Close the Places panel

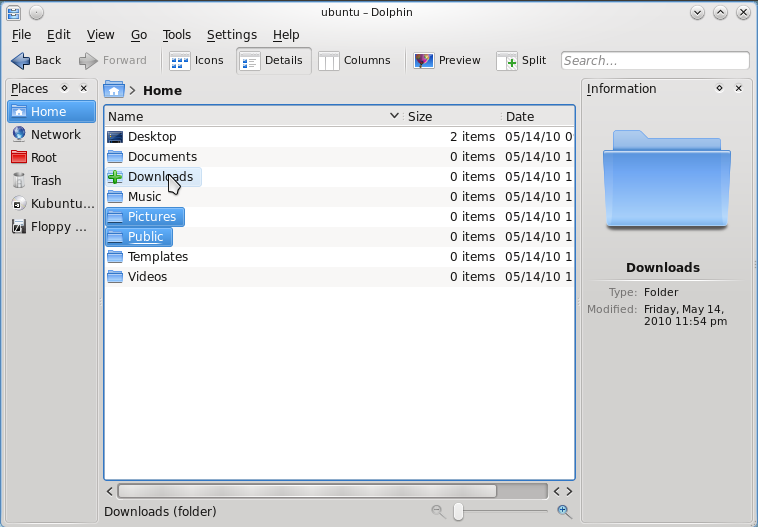(84, 88)
